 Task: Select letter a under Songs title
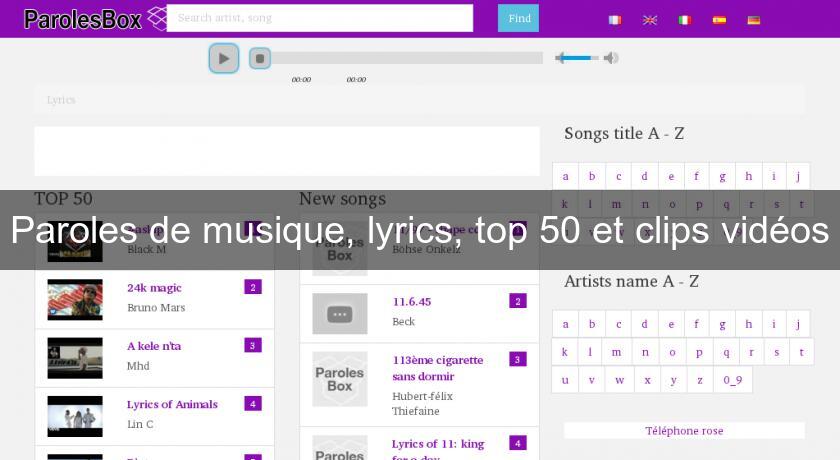(x=565, y=176)
